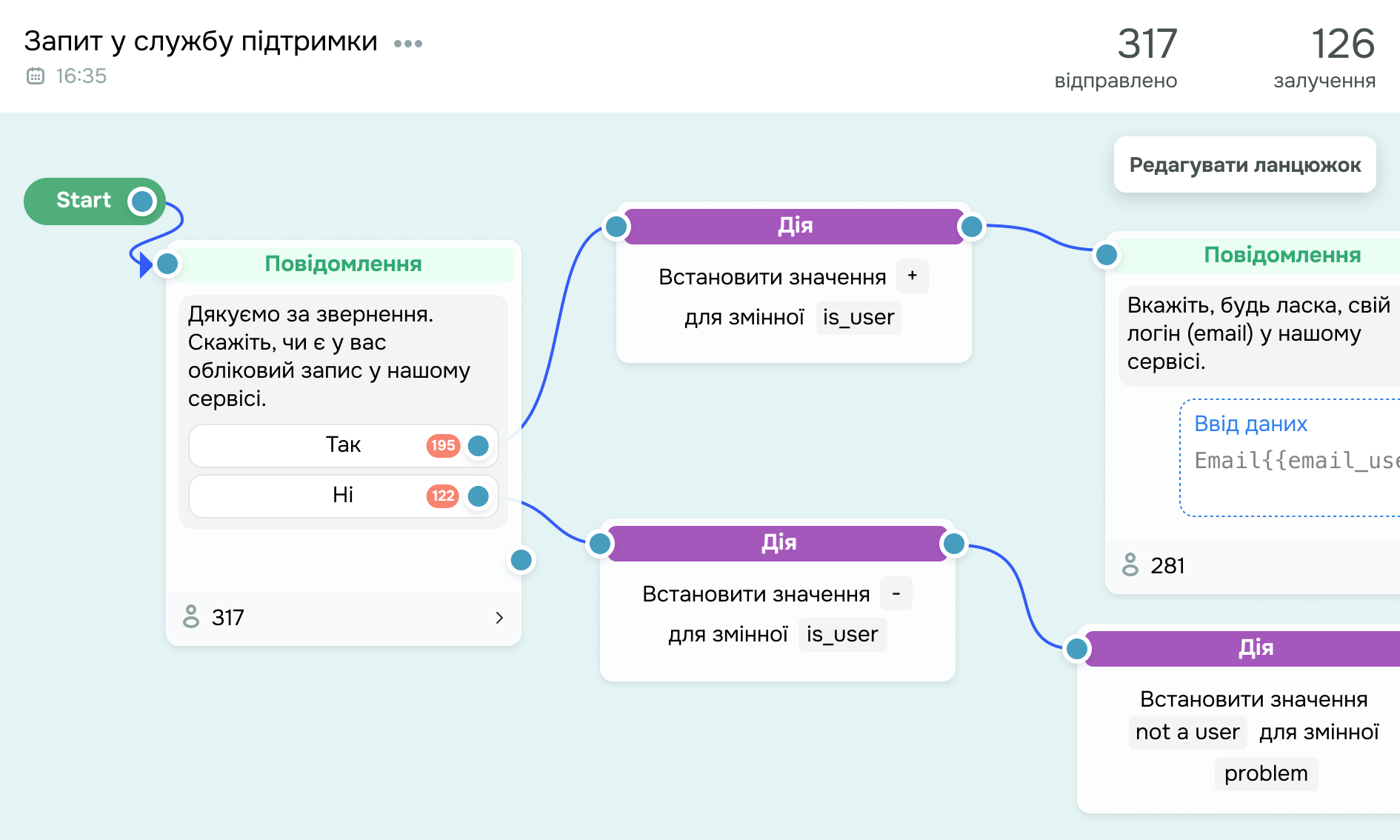Click the title Запит у службу підтримки
This screenshot has height=840, width=1400.
[x=201, y=41]
